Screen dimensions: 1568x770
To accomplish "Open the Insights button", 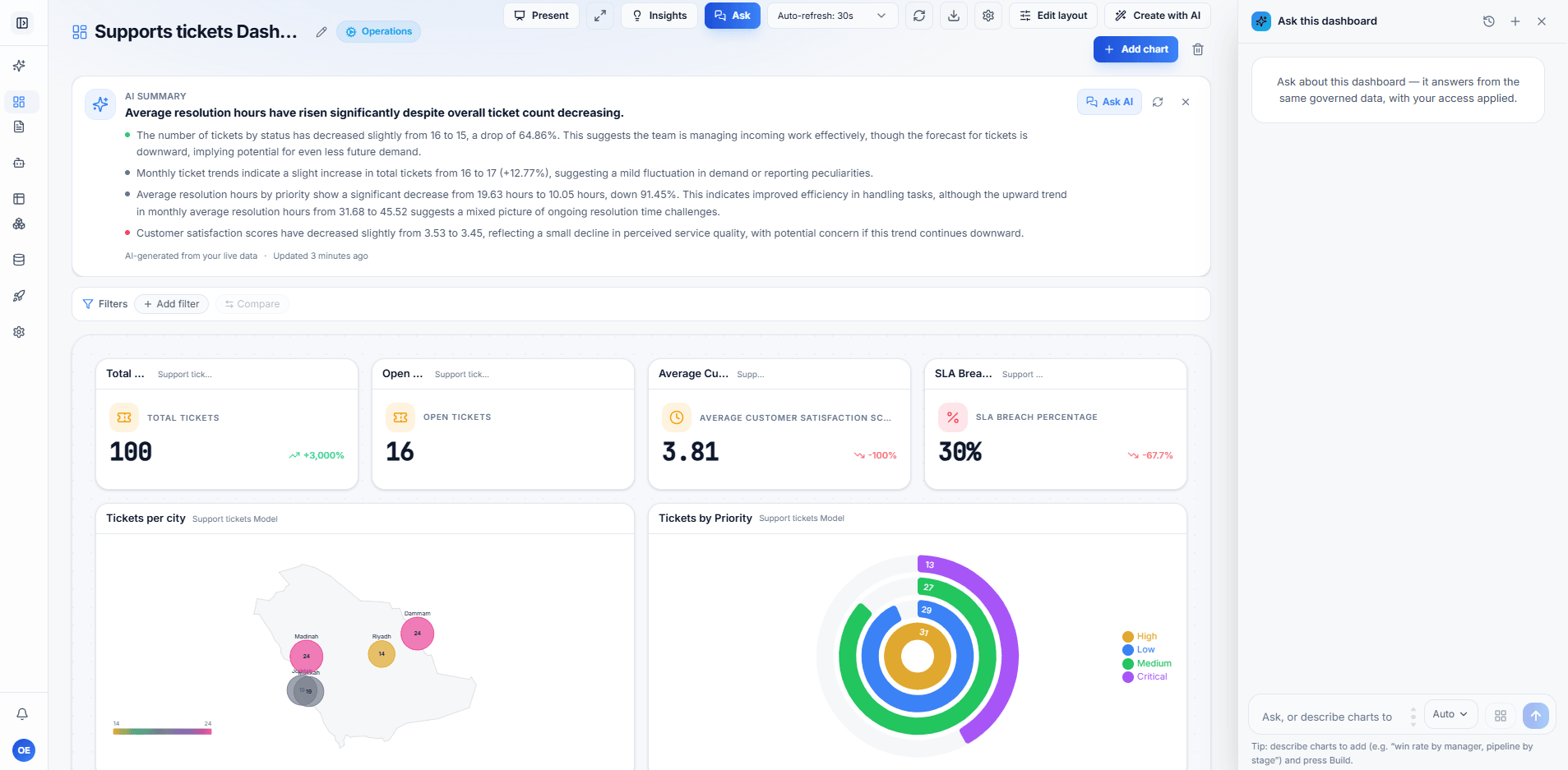I will click(659, 16).
